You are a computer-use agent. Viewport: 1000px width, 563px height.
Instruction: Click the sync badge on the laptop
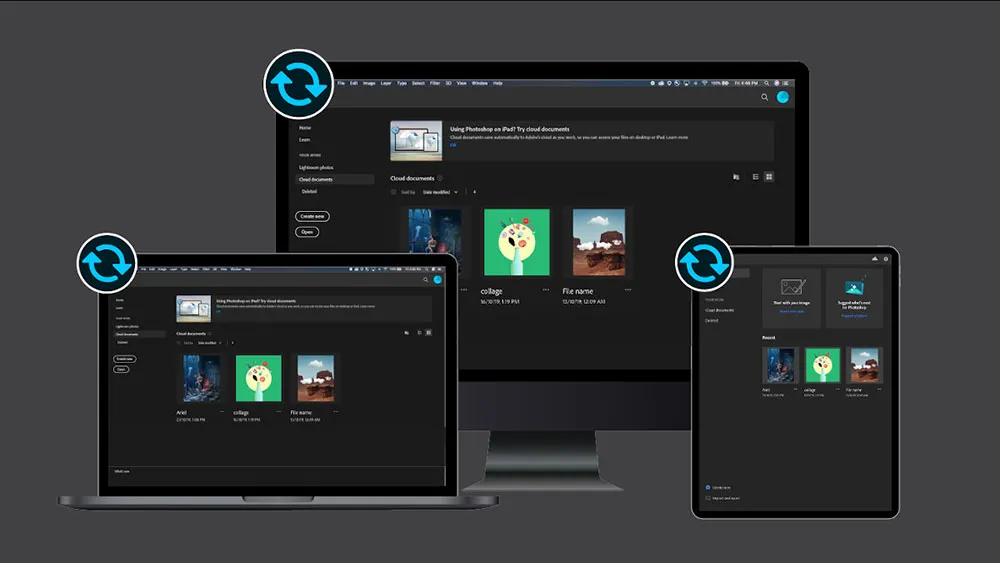point(106,263)
